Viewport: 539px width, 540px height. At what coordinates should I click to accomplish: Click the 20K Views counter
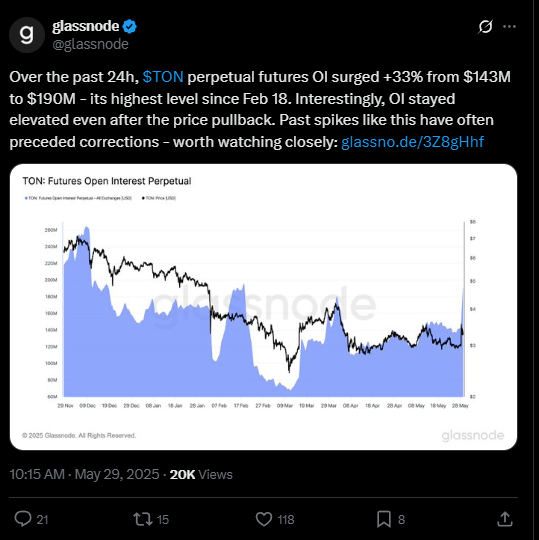pos(201,474)
